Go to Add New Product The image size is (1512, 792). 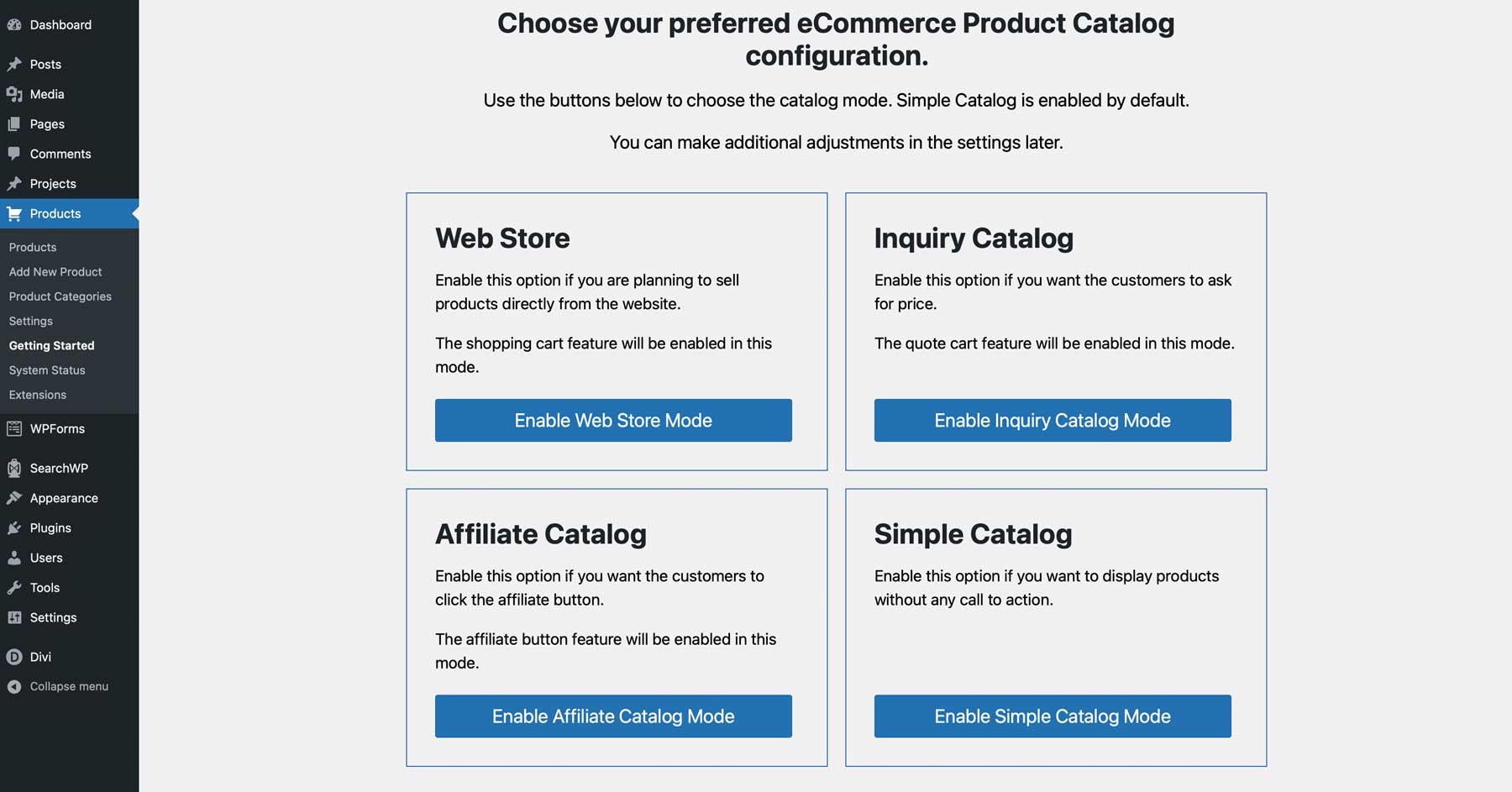click(x=55, y=272)
